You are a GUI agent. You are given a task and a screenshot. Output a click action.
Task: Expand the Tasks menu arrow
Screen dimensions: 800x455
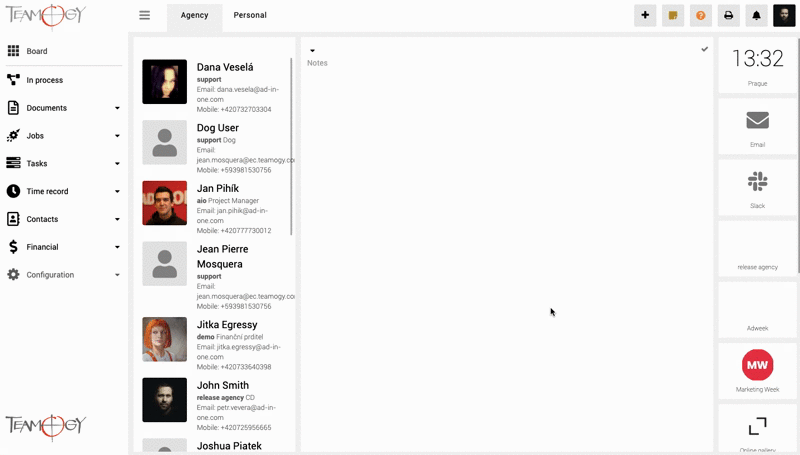pyautogui.click(x=117, y=164)
